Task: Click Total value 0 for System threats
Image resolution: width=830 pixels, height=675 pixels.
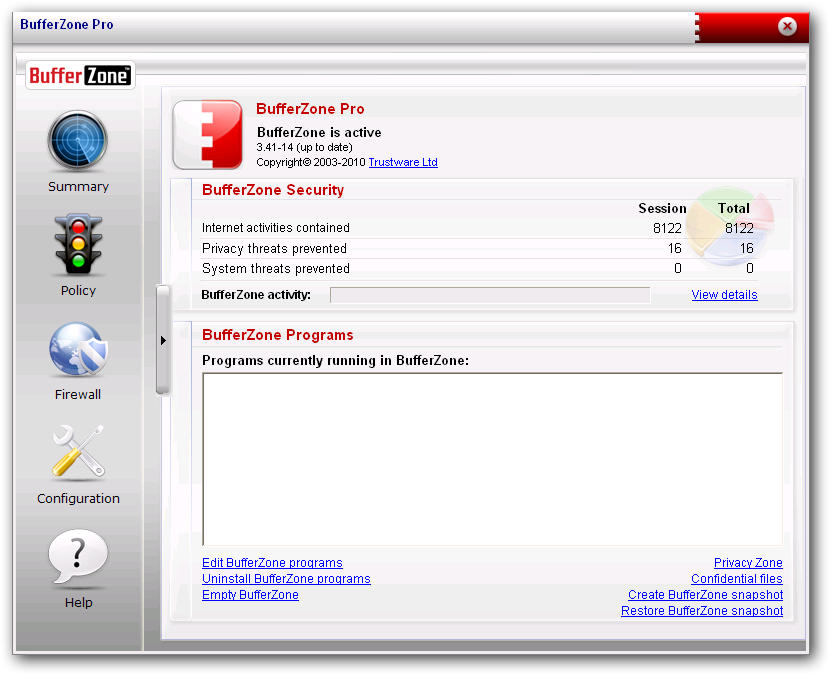Action: click(x=750, y=268)
